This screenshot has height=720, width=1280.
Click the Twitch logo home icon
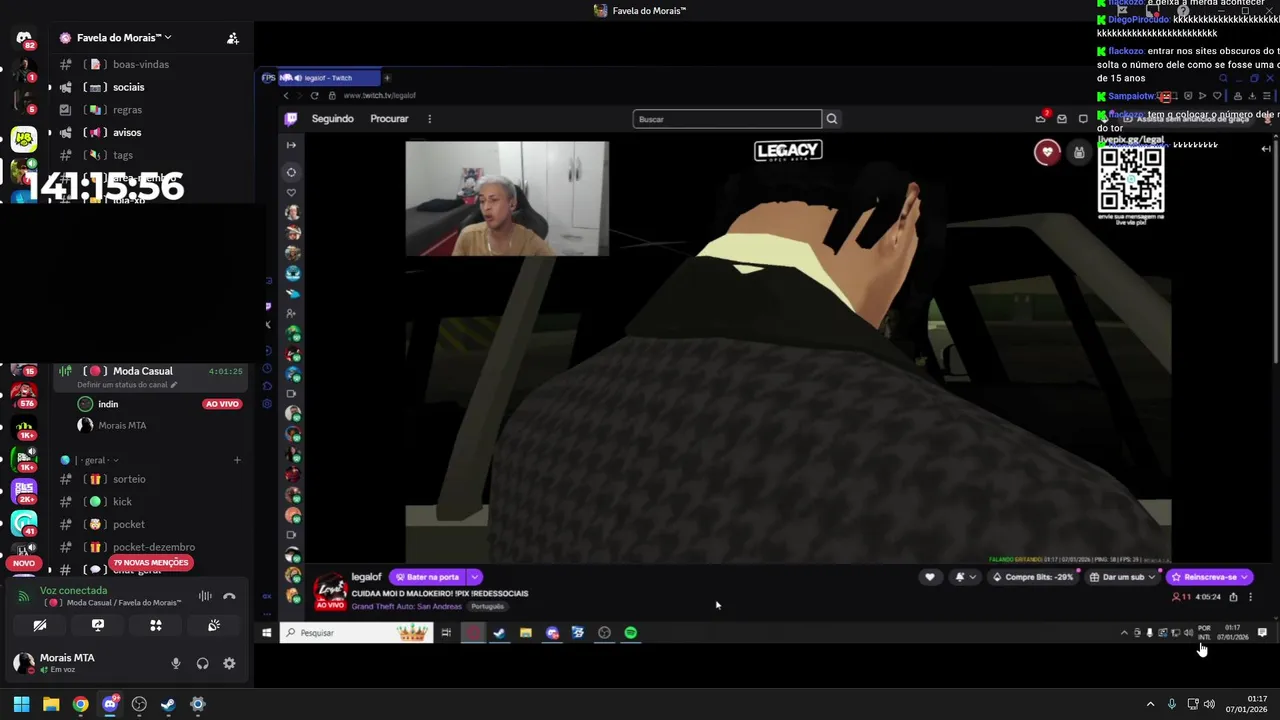(291, 119)
